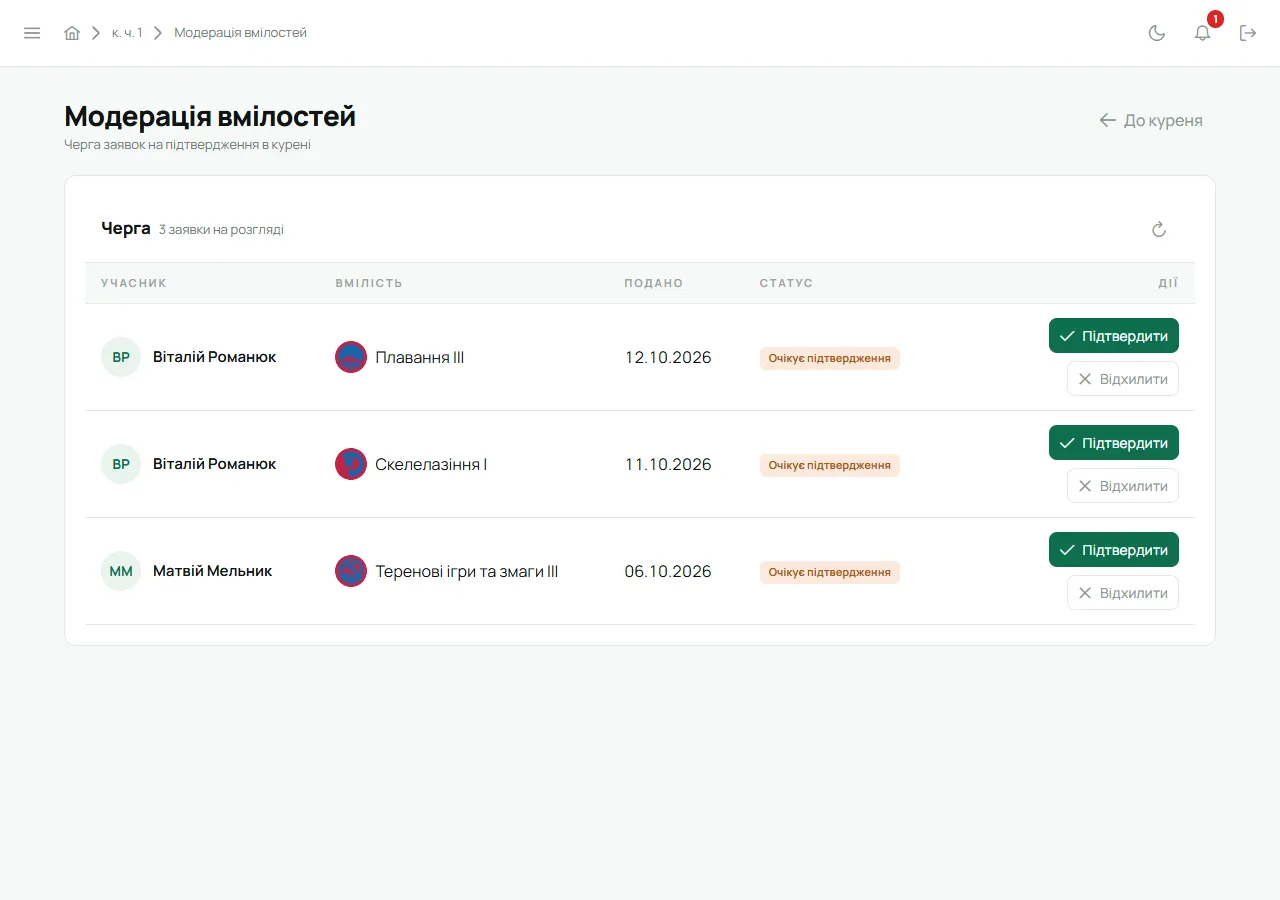Click the Теренові ігри та змаги badge icon

click(351, 571)
